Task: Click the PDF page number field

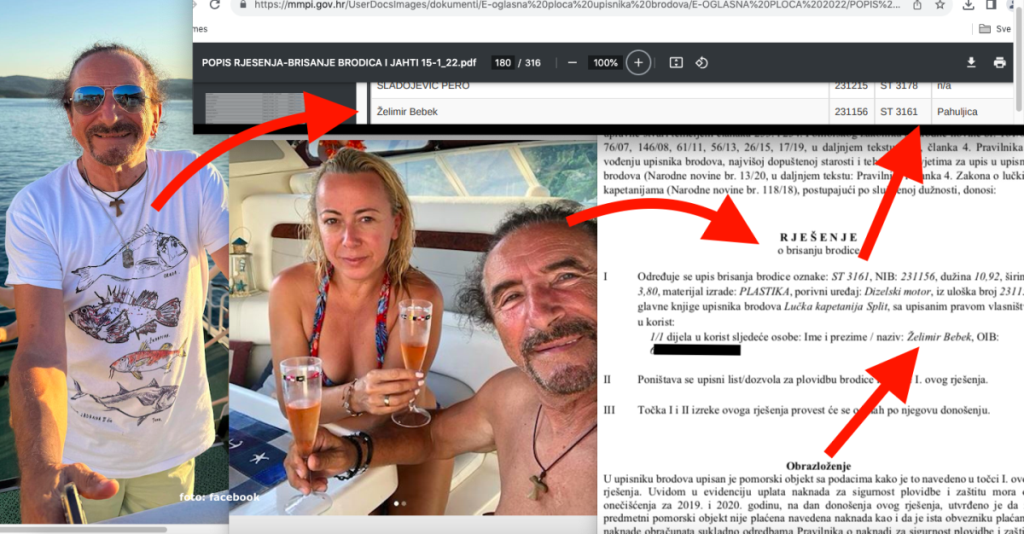Action: (x=502, y=63)
